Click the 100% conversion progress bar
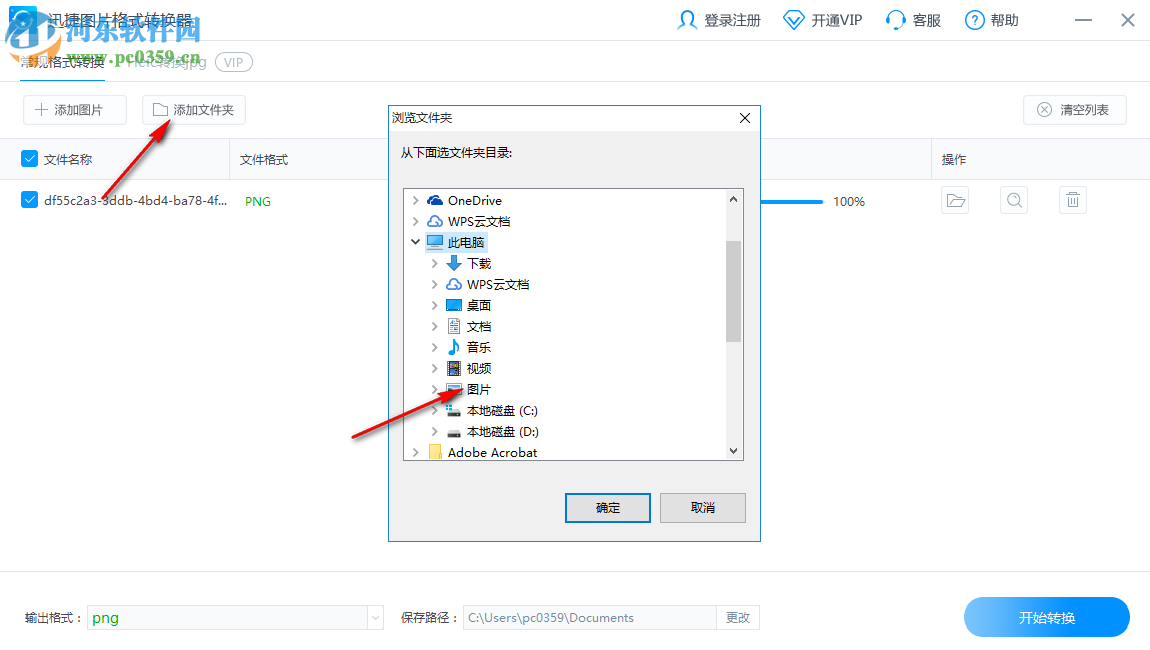 click(793, 201)
